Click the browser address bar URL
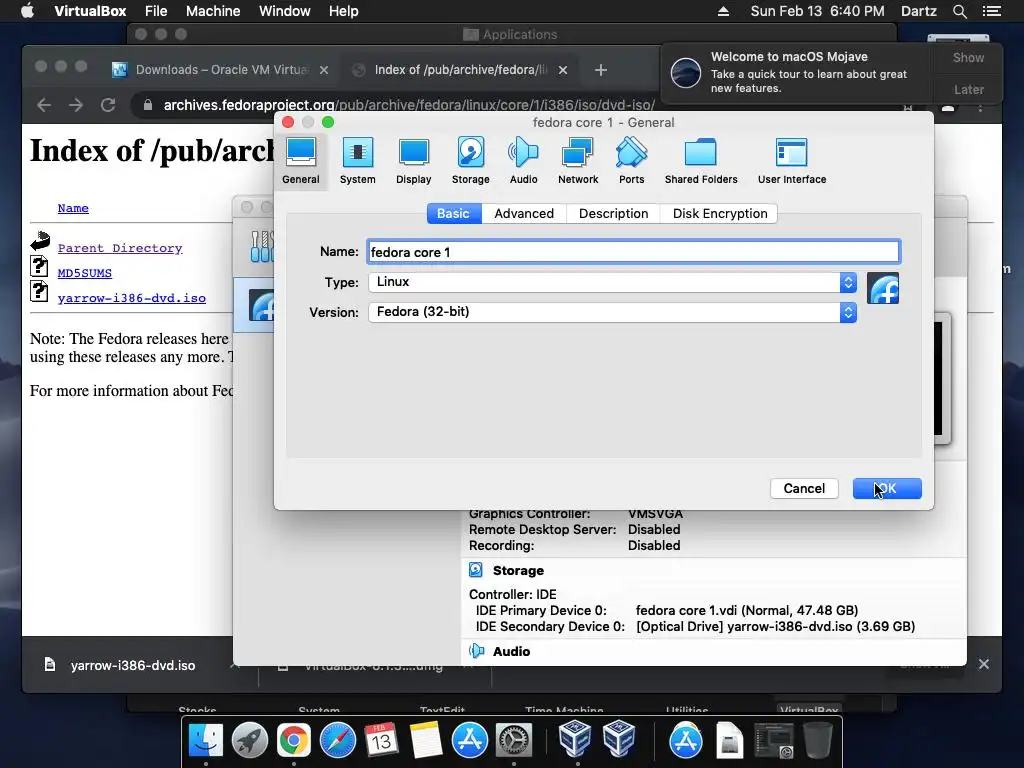1024x768 pixels. pos(409,105)
